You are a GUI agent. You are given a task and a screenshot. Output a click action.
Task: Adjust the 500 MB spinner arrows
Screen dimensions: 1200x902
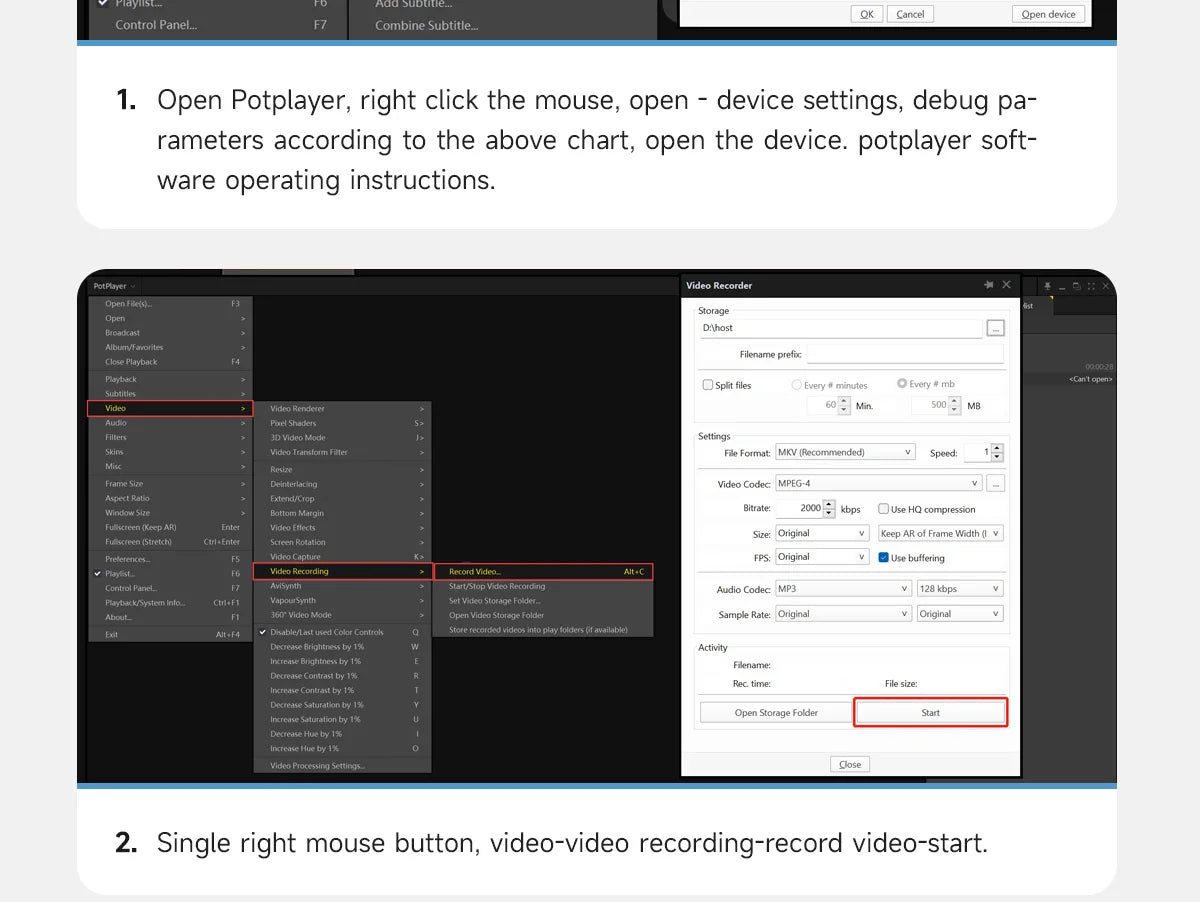pos(955,405)
